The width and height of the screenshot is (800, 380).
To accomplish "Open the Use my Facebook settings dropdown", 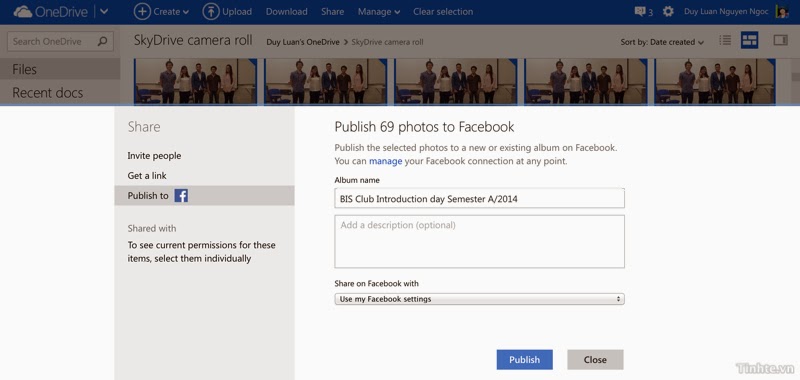I will coord(479,299).
